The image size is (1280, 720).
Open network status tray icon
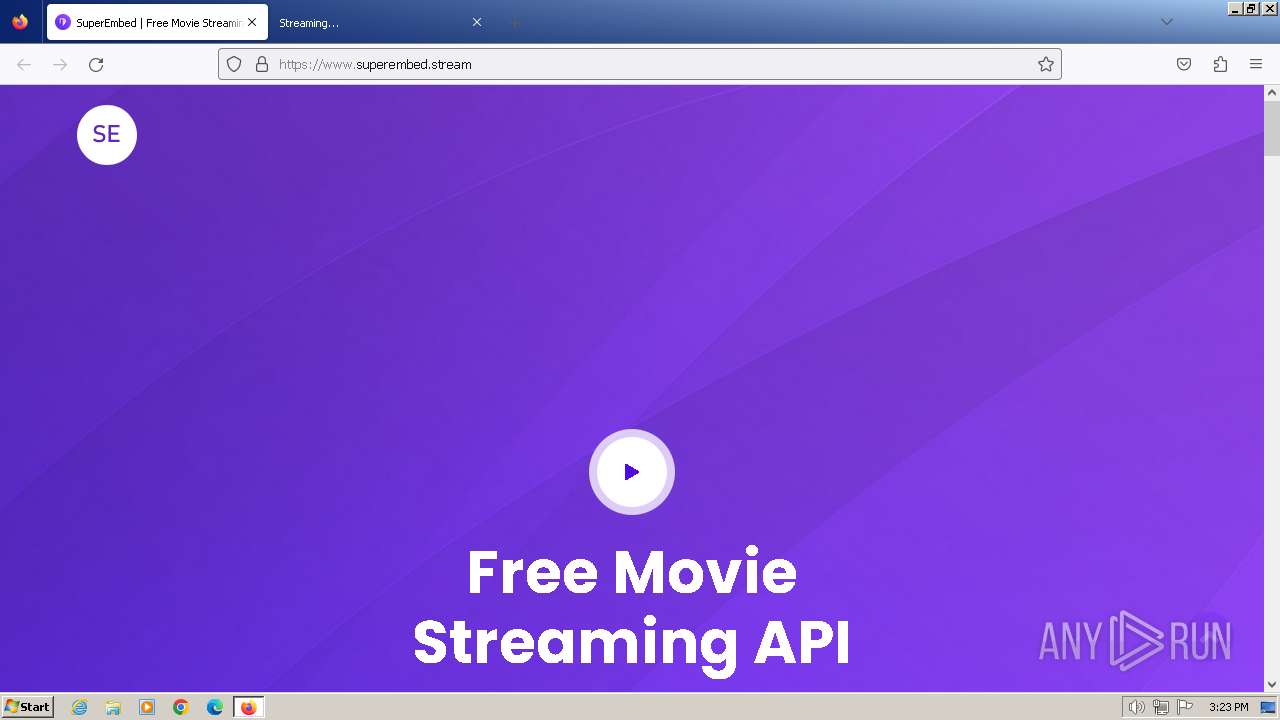point(1161,707)
